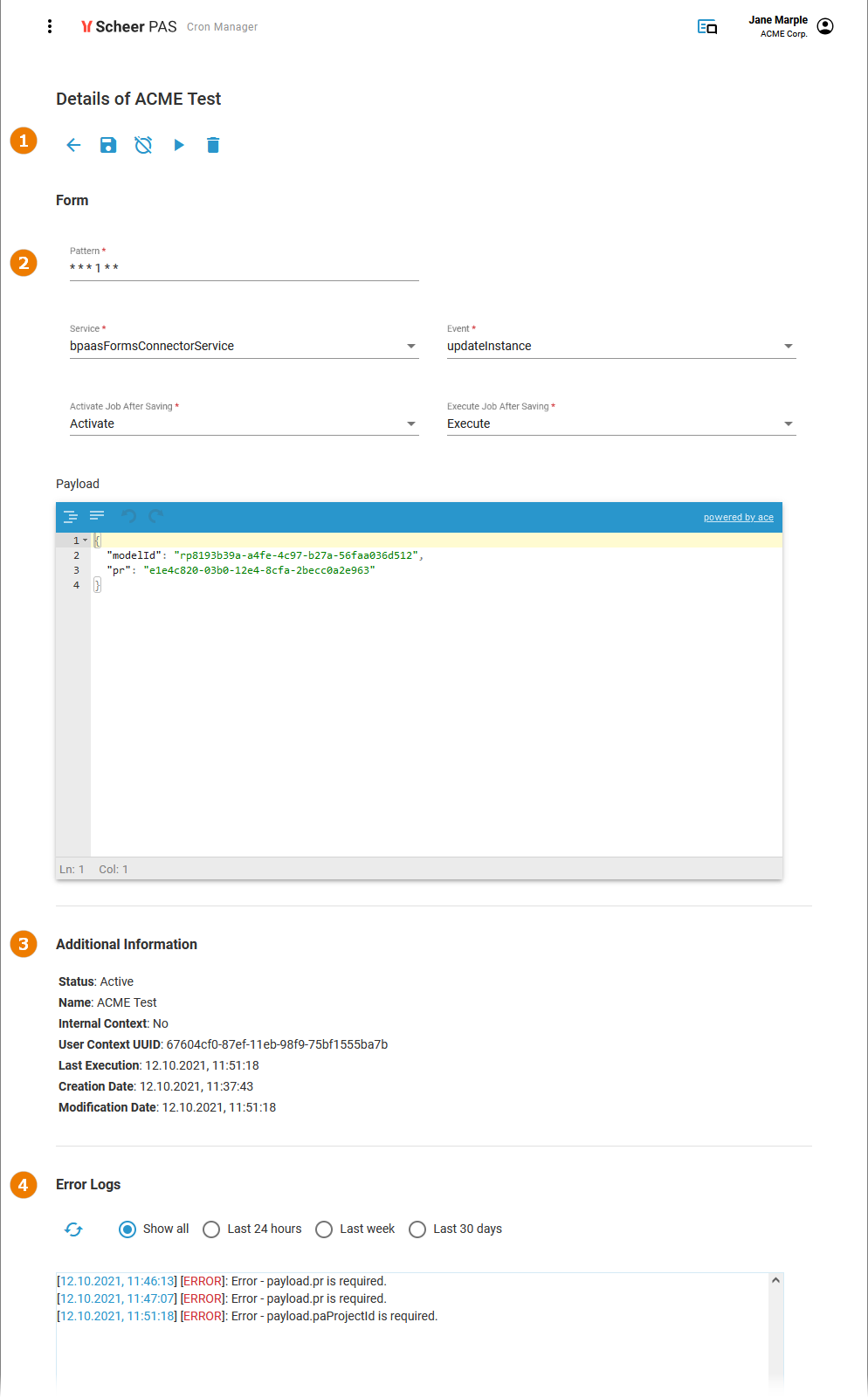Click line number 4 in editor gutter
This screenshot has height=1398, width=868.
click(x=76, y=585)
